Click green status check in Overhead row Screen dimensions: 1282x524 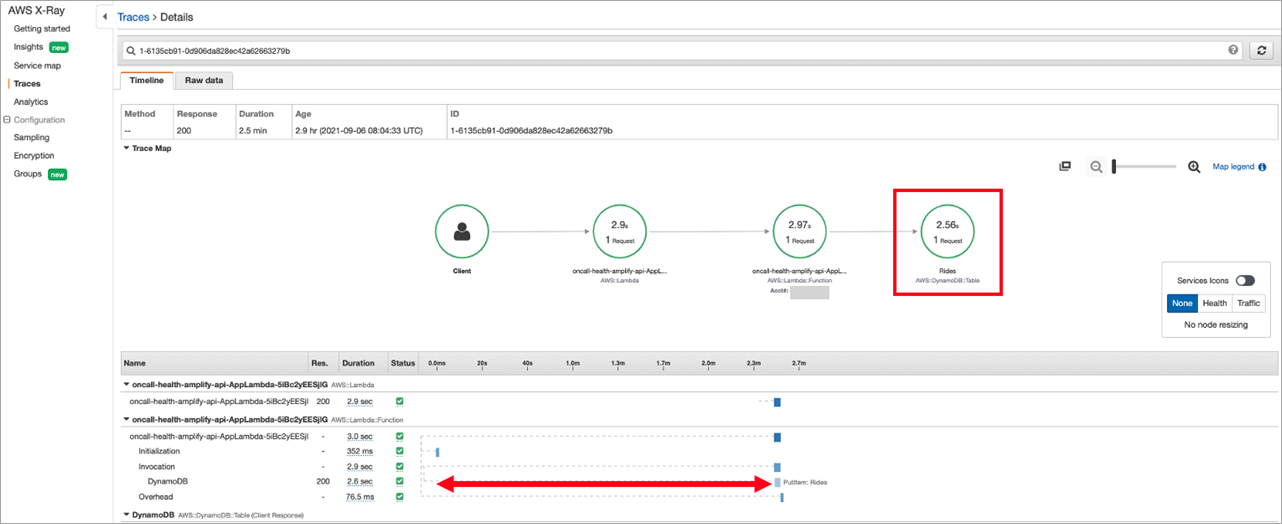400,496
